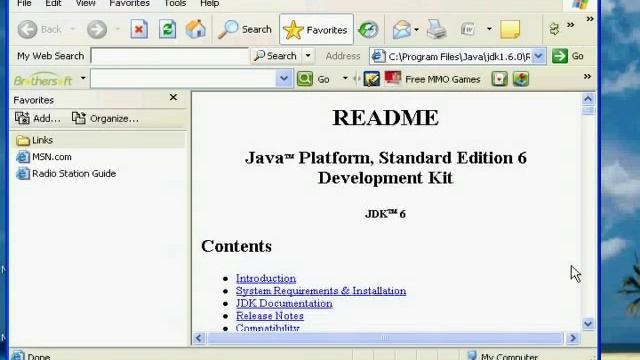
Task: Click the green Go arrow button
Action: tap(560, 56)
